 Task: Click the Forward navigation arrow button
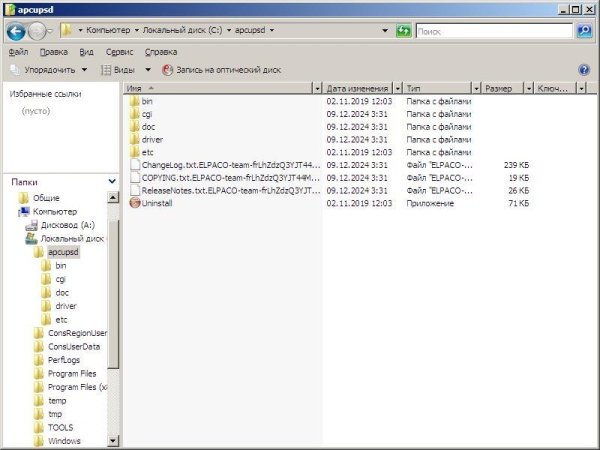pyautogui.click(x=37, y=31)
